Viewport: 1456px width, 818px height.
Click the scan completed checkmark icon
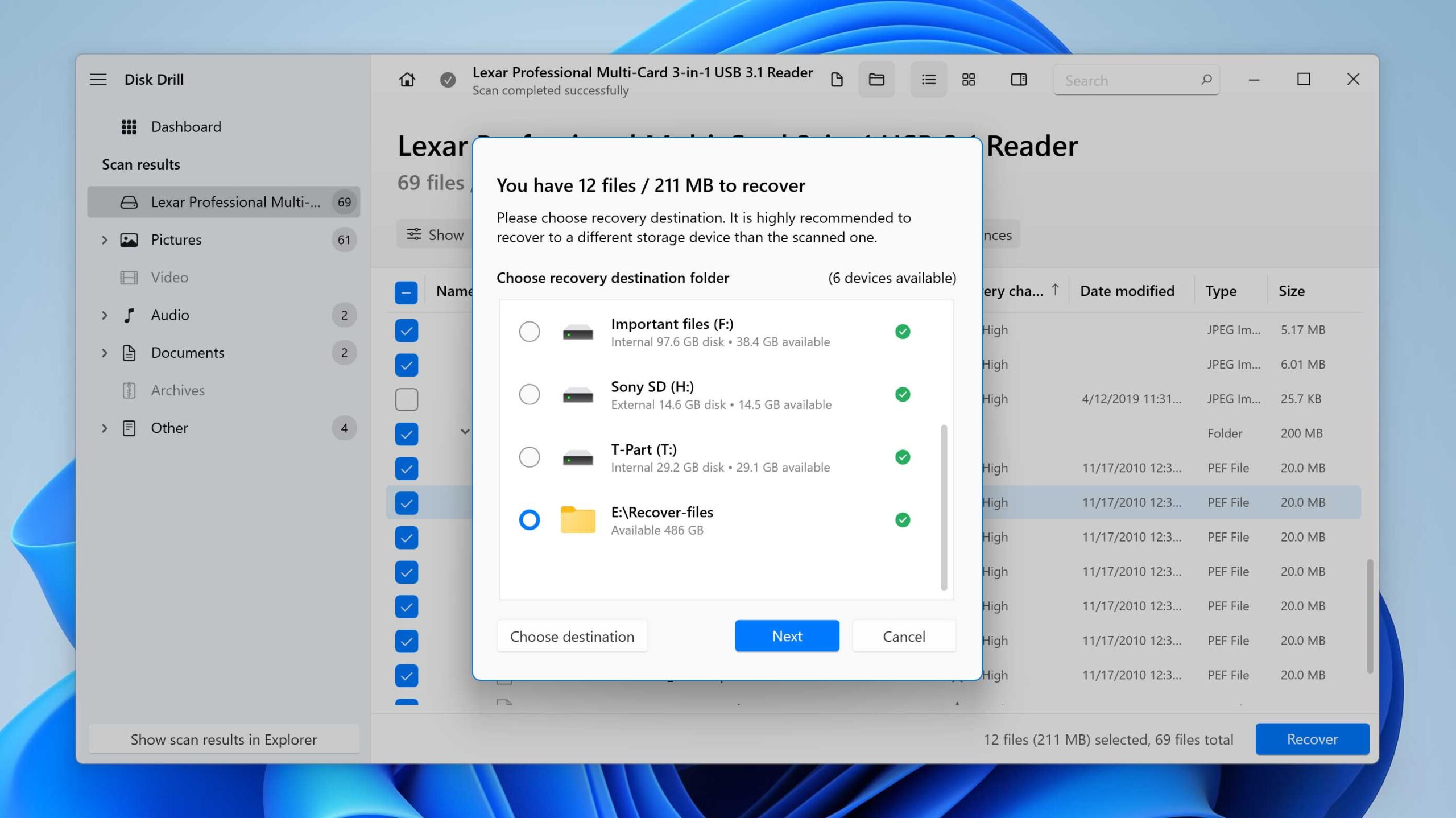(x=448, y=80)
